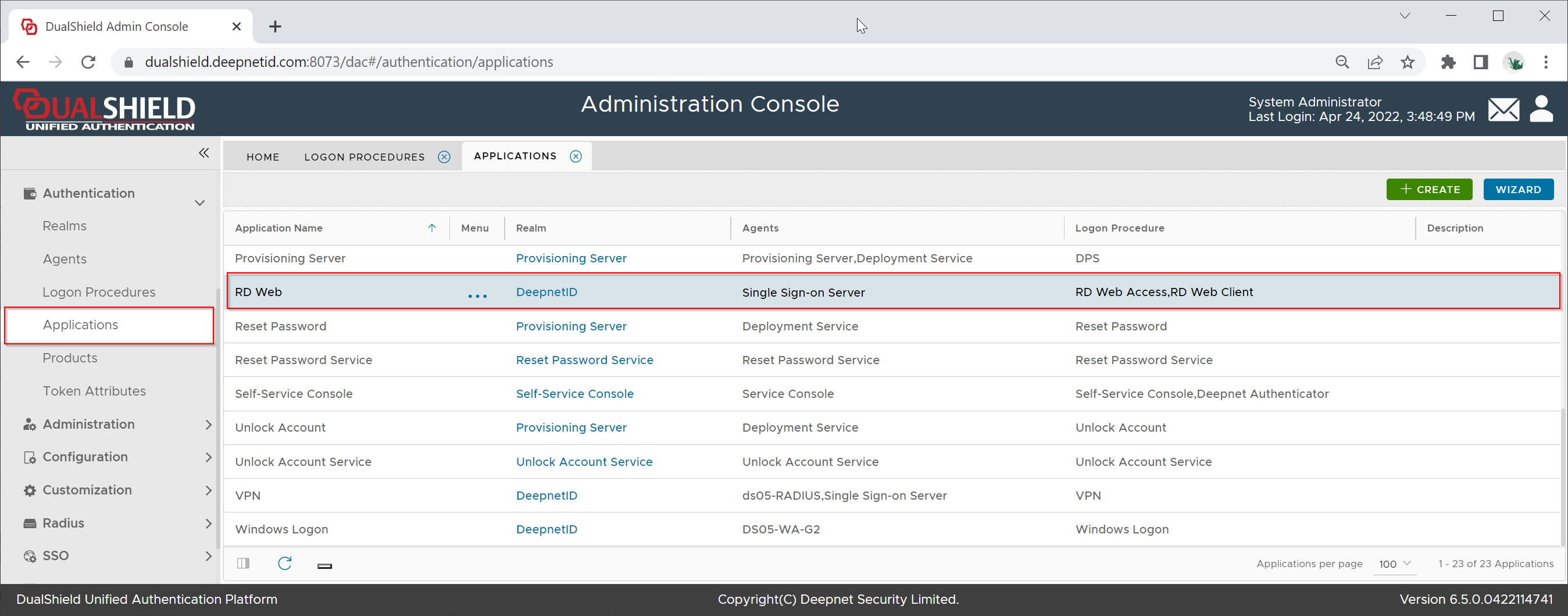Refresh the applications list
The height and width of the screenshot is (616, 1568).
[x=284, y=563]
